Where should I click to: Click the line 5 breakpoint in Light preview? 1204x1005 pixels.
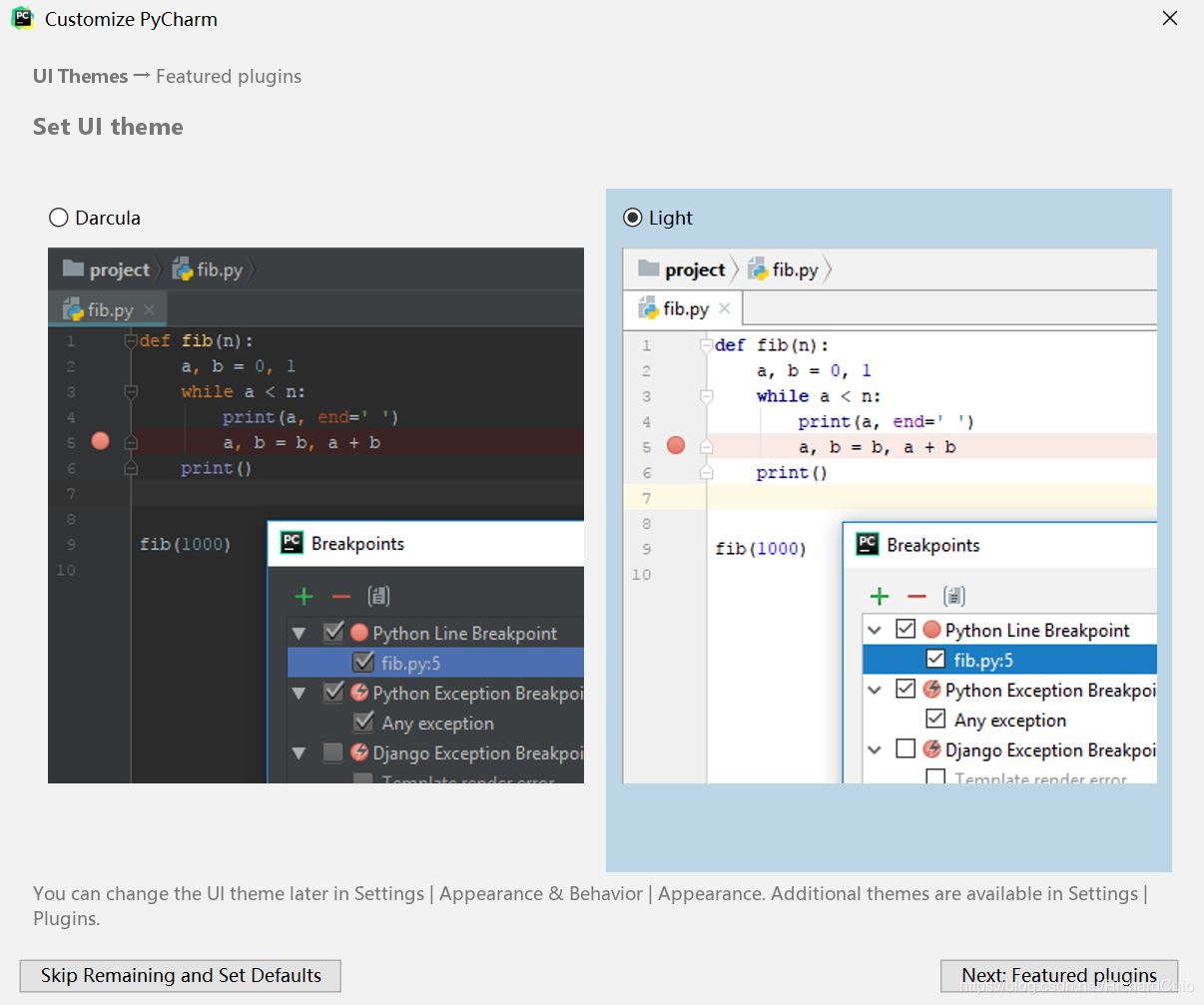[676, 445]
